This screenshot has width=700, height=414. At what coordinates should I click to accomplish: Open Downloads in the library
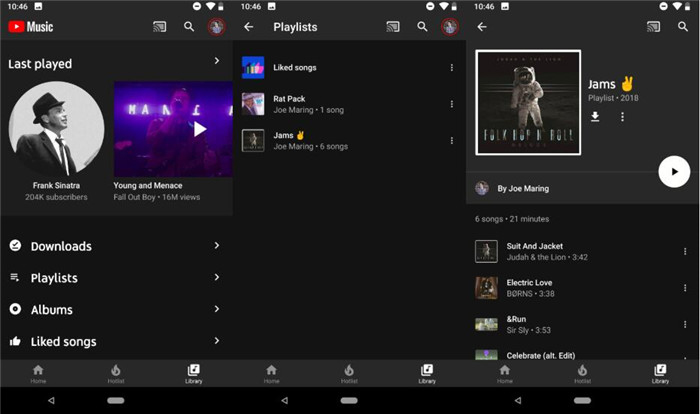(x=117, y=246)
